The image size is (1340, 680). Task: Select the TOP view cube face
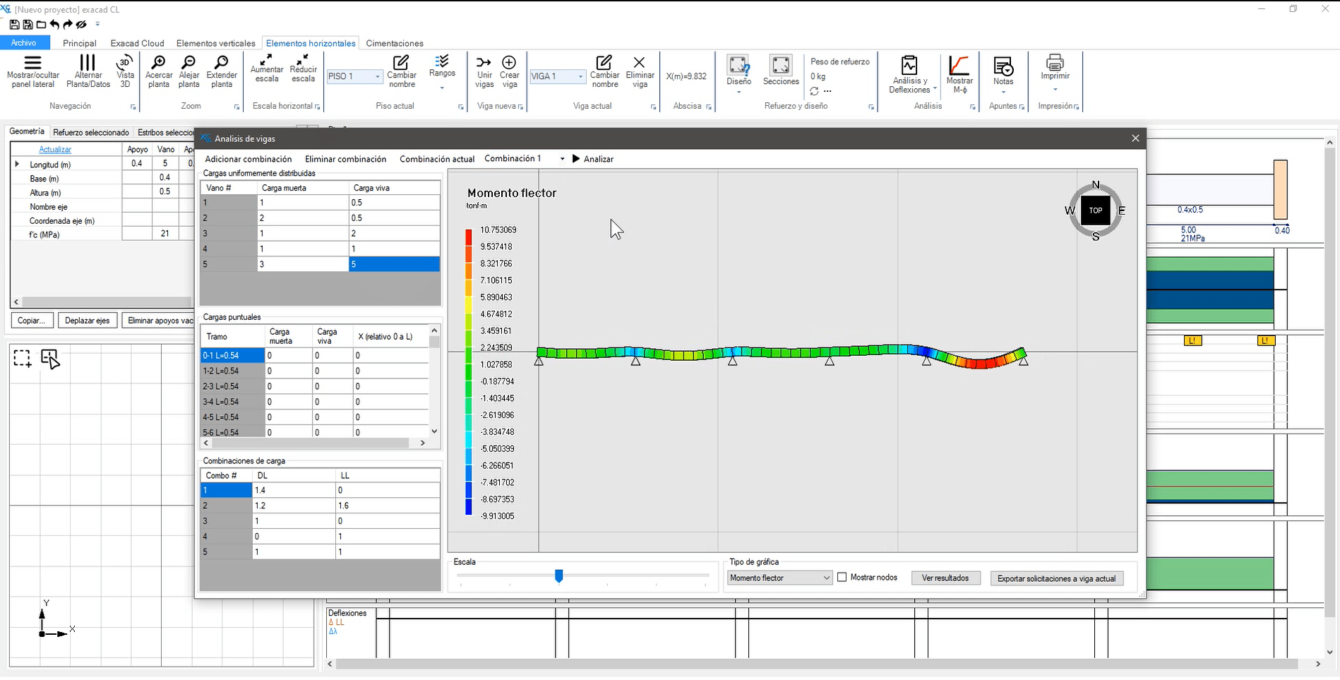point(1095,210)
